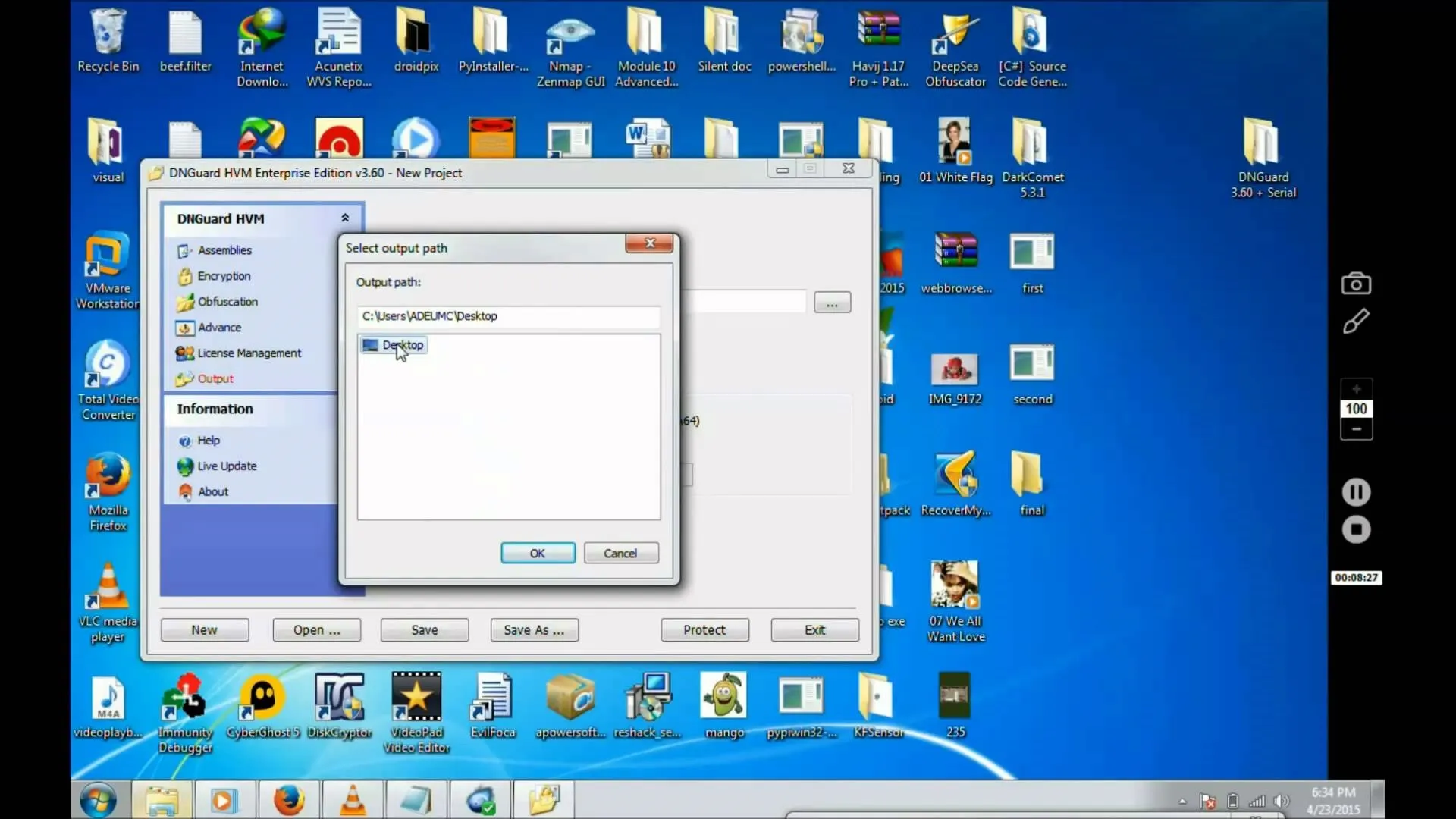Select the VLC media player desktop icon
This screenshot has height=819, width=1456.
(108, 604)
